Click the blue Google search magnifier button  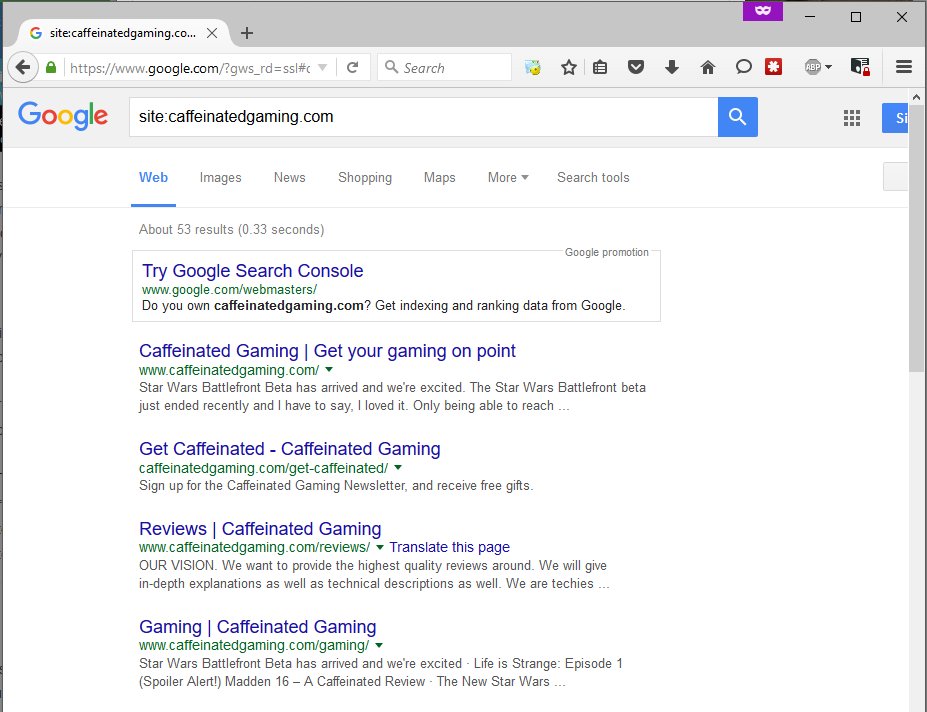737,117
